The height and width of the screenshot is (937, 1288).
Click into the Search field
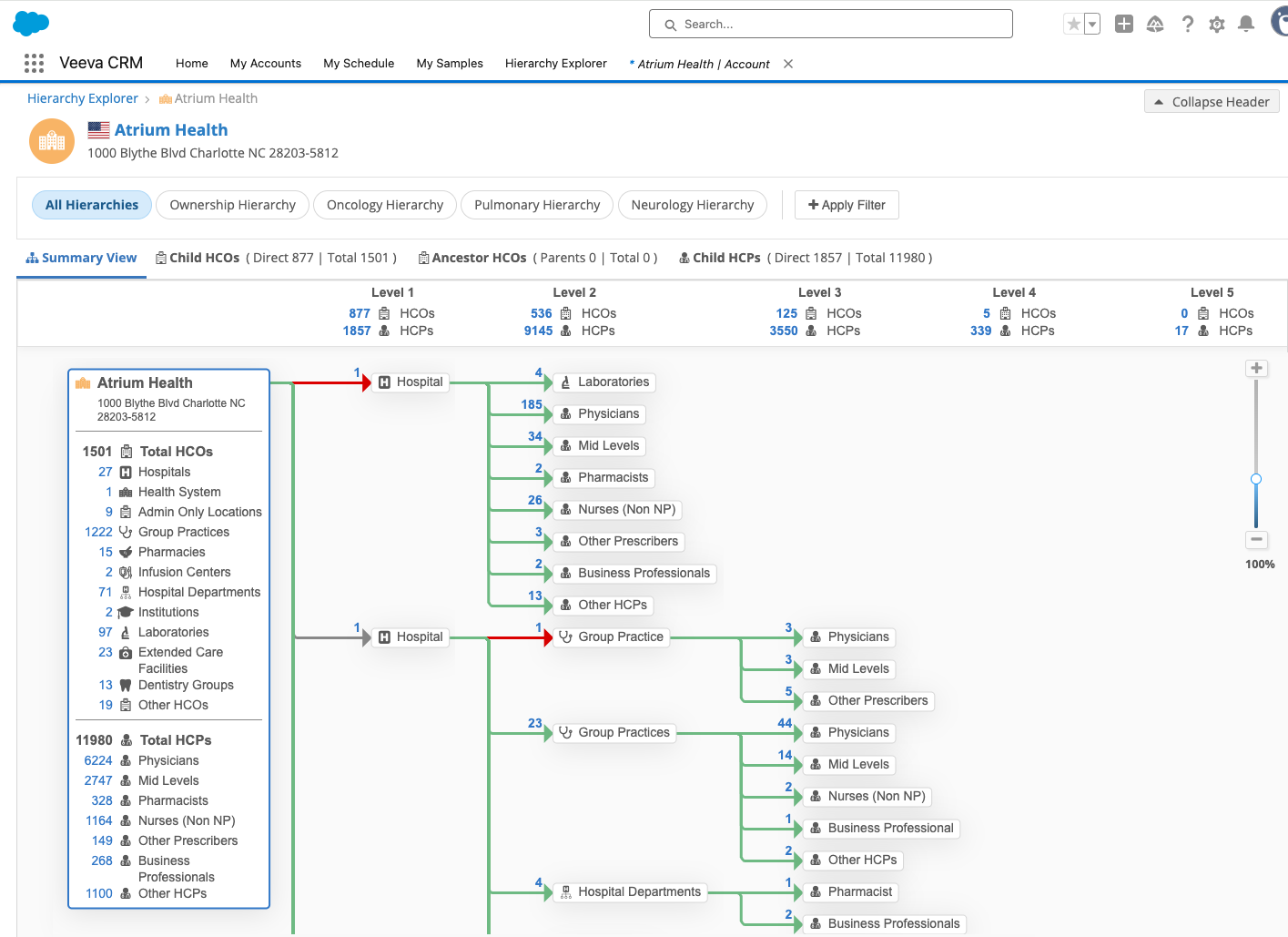[830, 24]
